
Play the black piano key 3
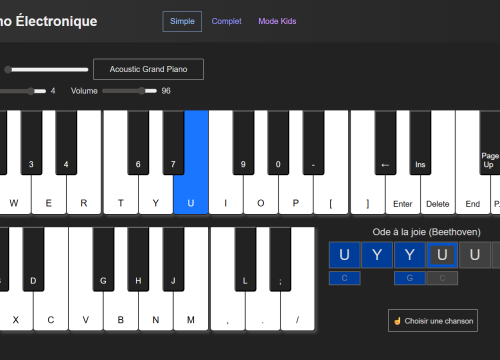click(x=31, y=143)
